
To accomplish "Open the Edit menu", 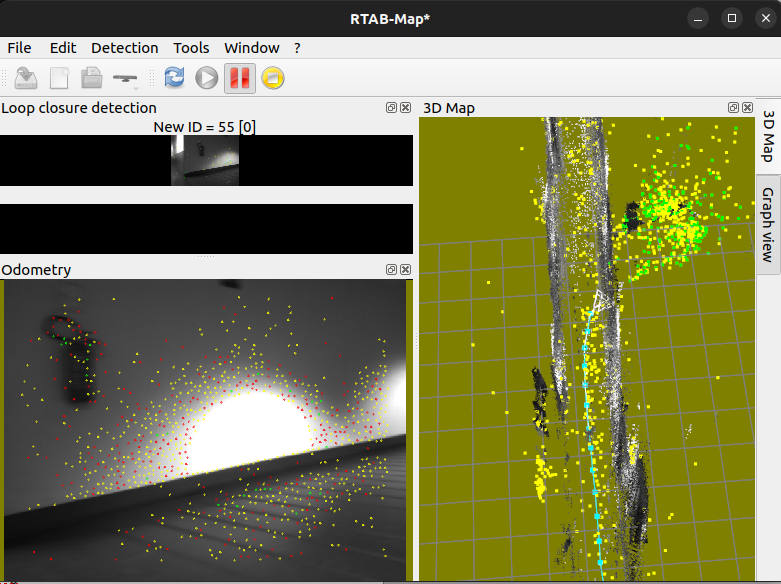I will 63,48.
